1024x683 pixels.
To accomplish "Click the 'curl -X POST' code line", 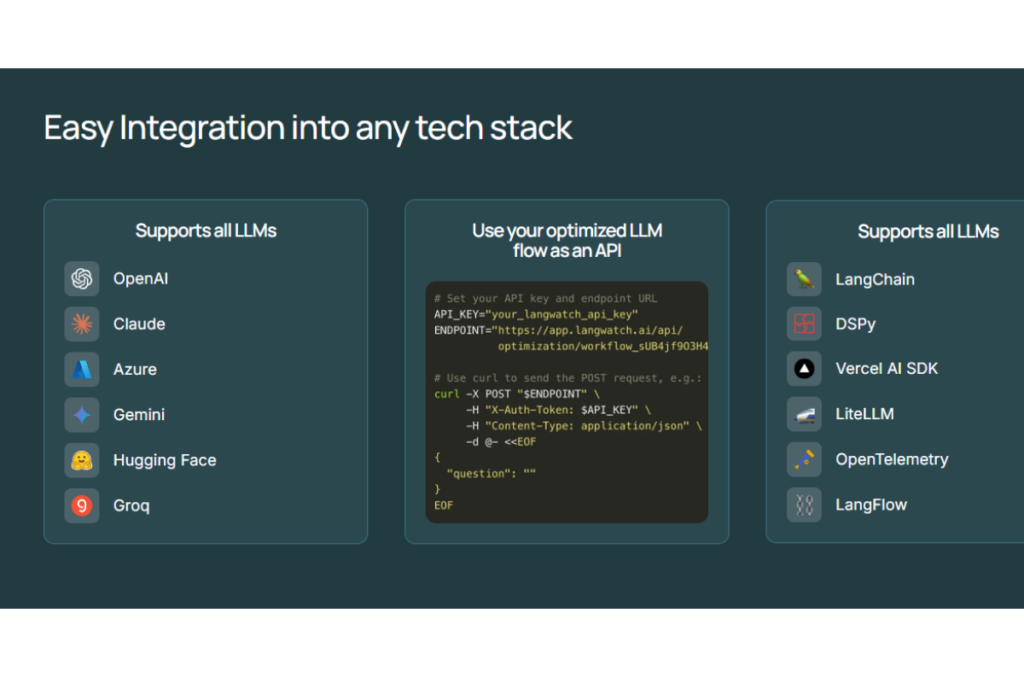I will [517, 394].
